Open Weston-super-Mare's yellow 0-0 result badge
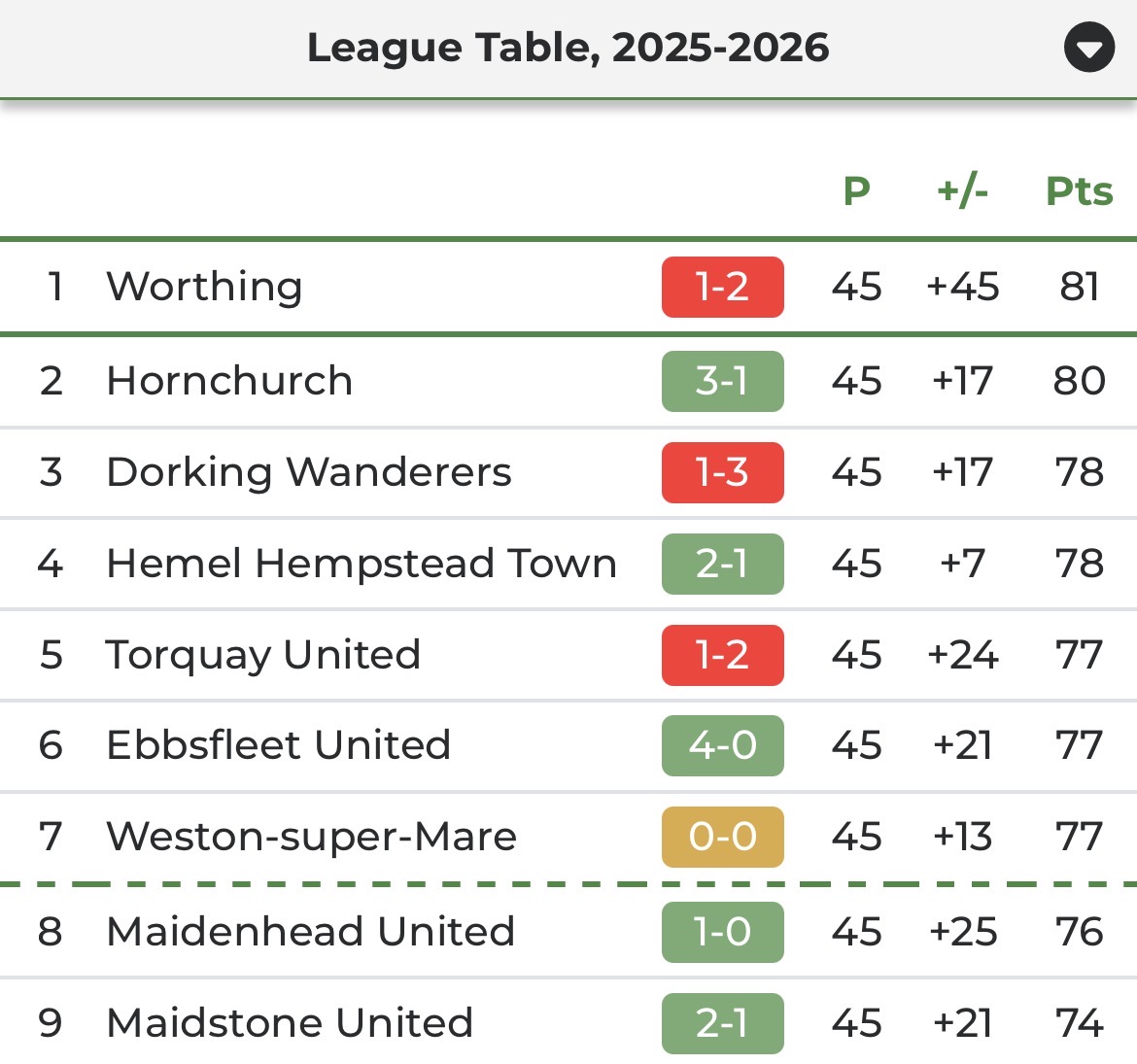The image size is (1137, 1064). click(x=722, y=837)
